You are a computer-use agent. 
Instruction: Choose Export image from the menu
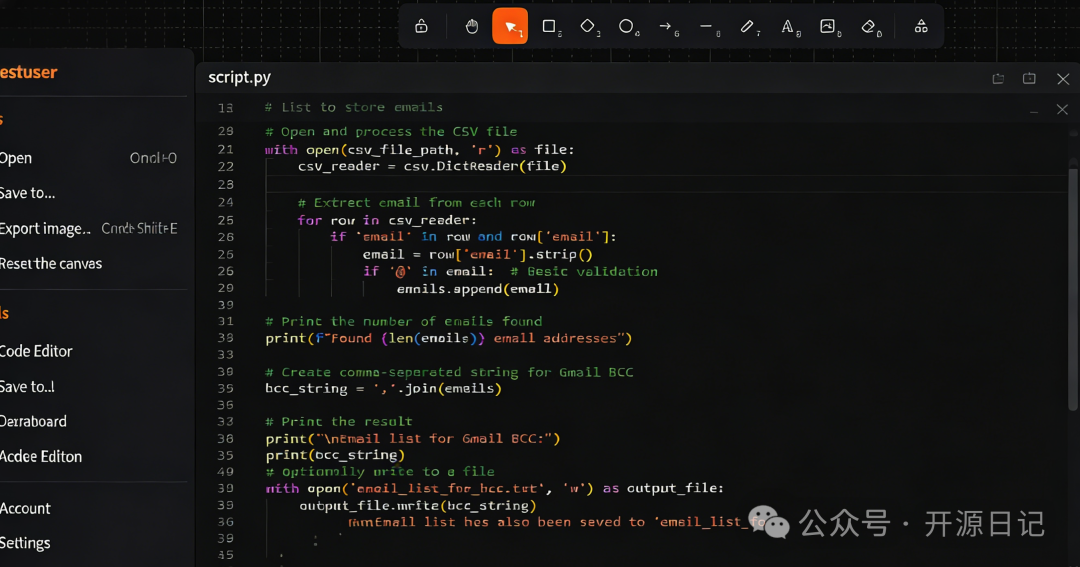pos(45,228)
